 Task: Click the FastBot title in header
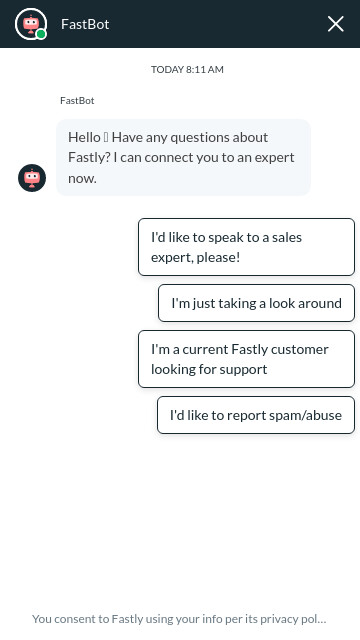85,24
